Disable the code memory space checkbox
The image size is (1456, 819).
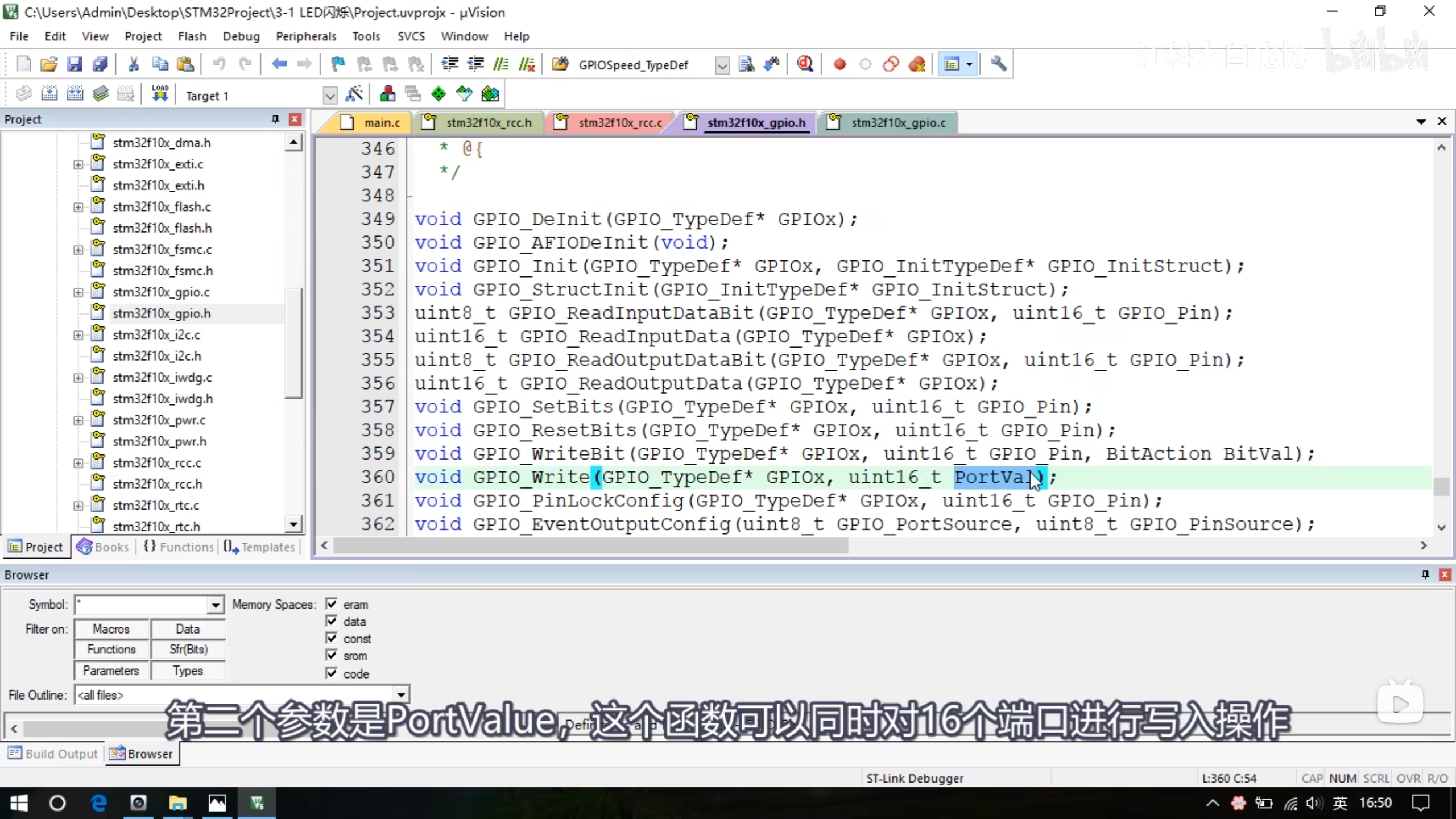pos(332,673)
